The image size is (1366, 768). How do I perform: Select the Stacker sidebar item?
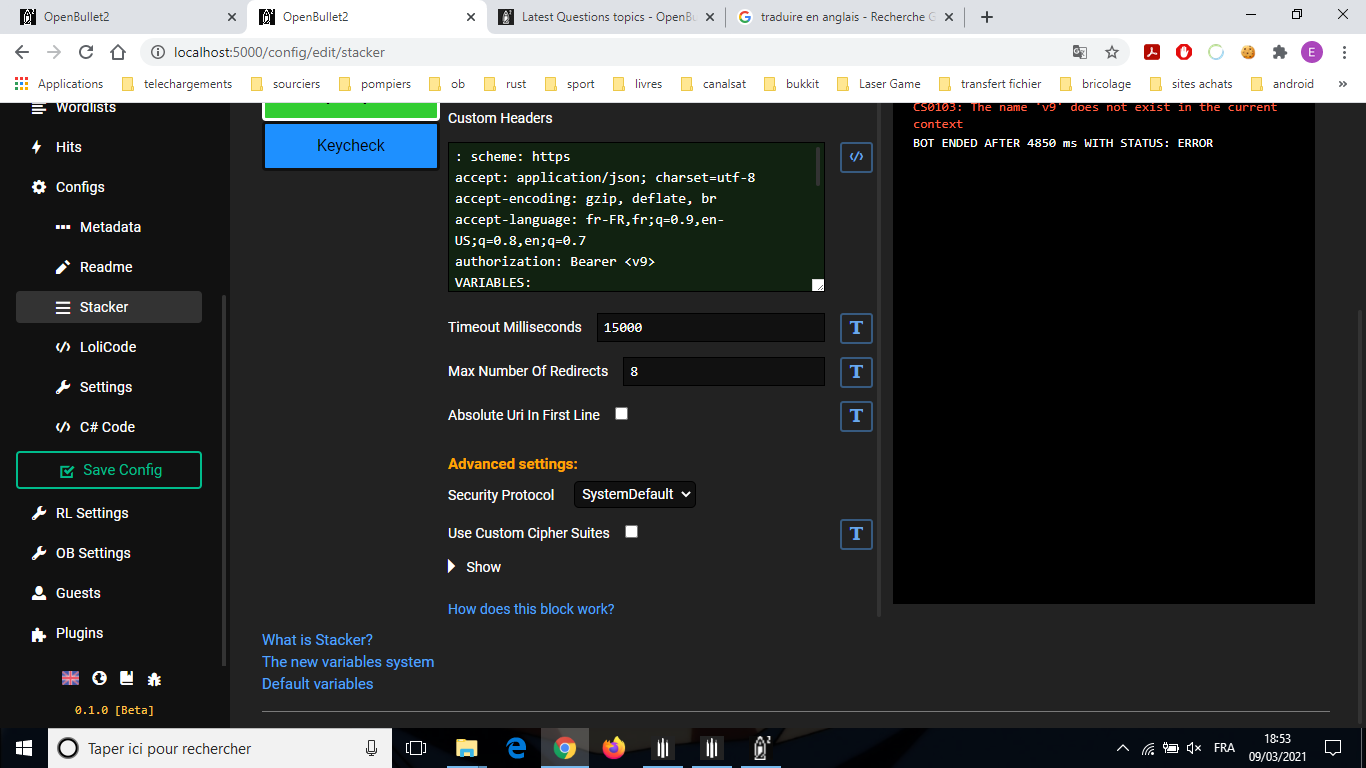[109, 307]
